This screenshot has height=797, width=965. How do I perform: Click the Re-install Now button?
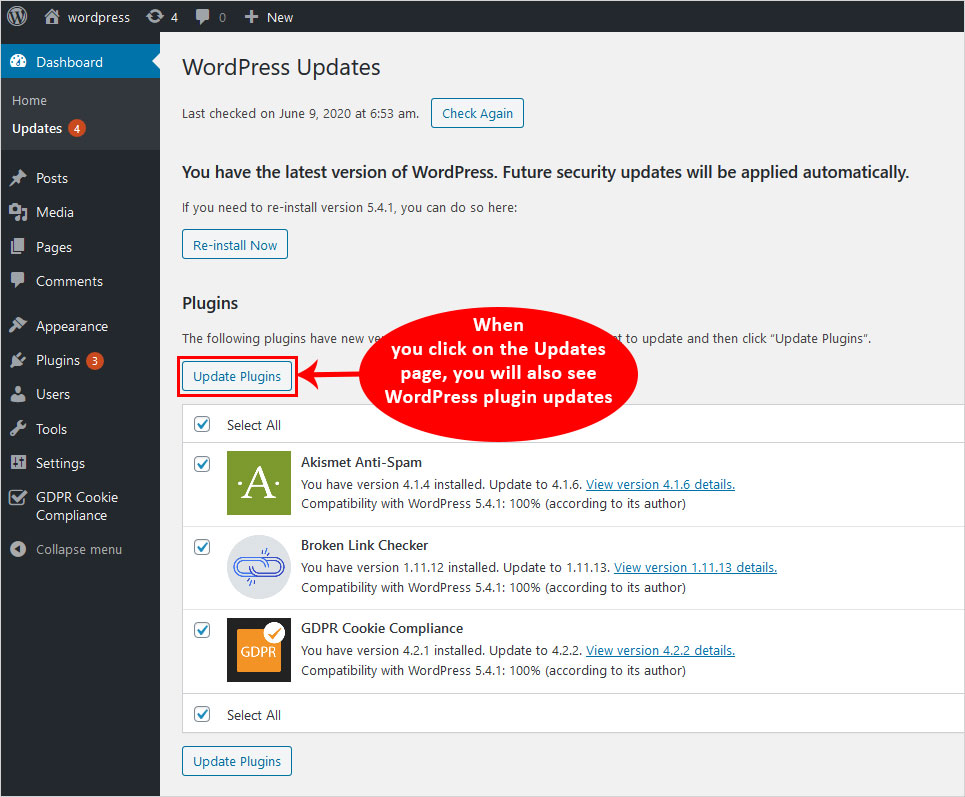pos(235,245)
